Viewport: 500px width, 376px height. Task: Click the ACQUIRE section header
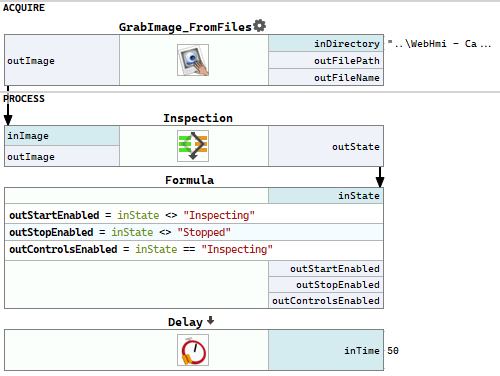click(x=24, y=8)
